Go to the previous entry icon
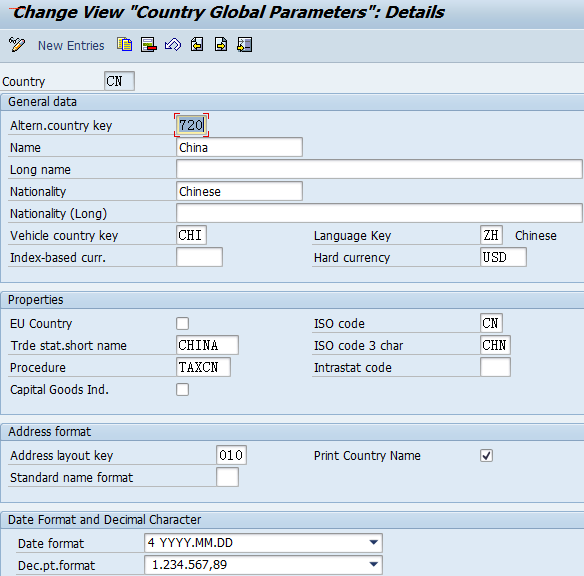The image size is (584, 576). pos(197,45)
